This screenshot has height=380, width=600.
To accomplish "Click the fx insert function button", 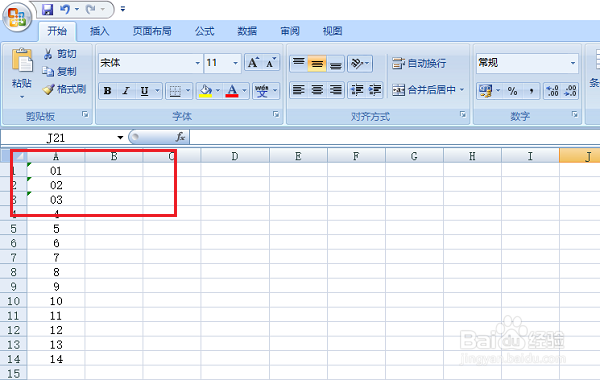I will pos(180,137).
